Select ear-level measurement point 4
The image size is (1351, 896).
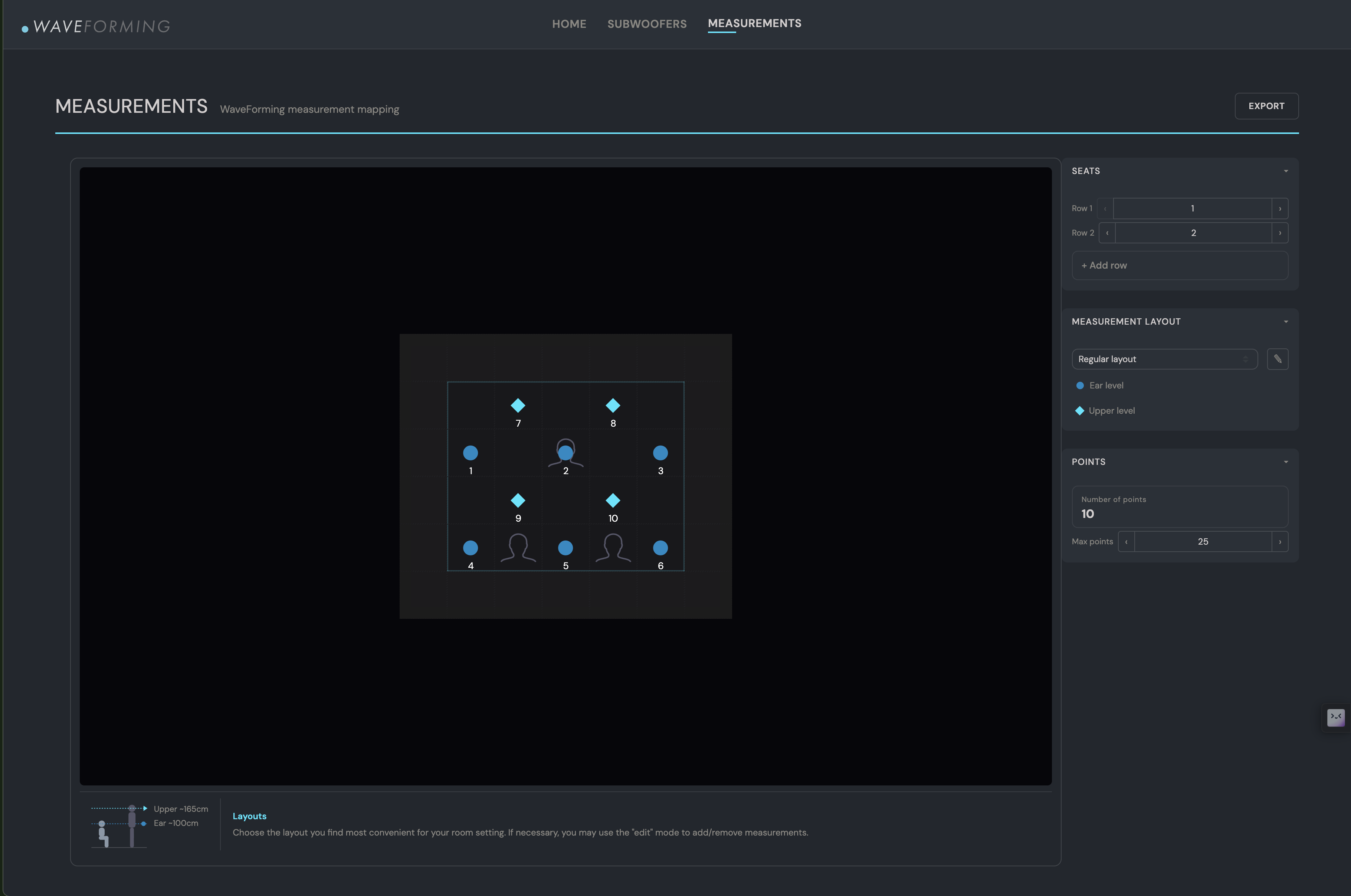pos(470,548)
